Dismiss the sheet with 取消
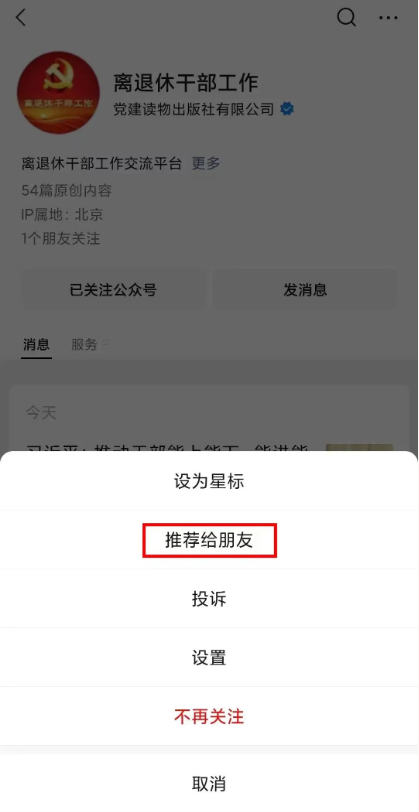 click(x=209, y=783)
